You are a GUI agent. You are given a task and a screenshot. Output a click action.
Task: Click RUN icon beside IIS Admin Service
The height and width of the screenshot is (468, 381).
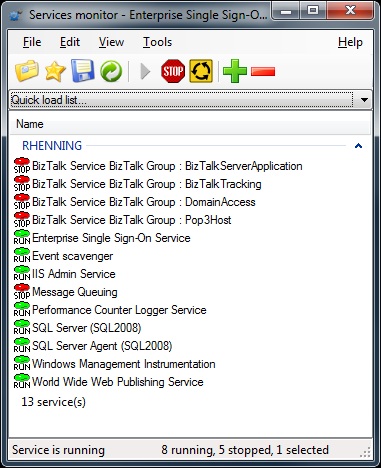(x=22, y=274)
